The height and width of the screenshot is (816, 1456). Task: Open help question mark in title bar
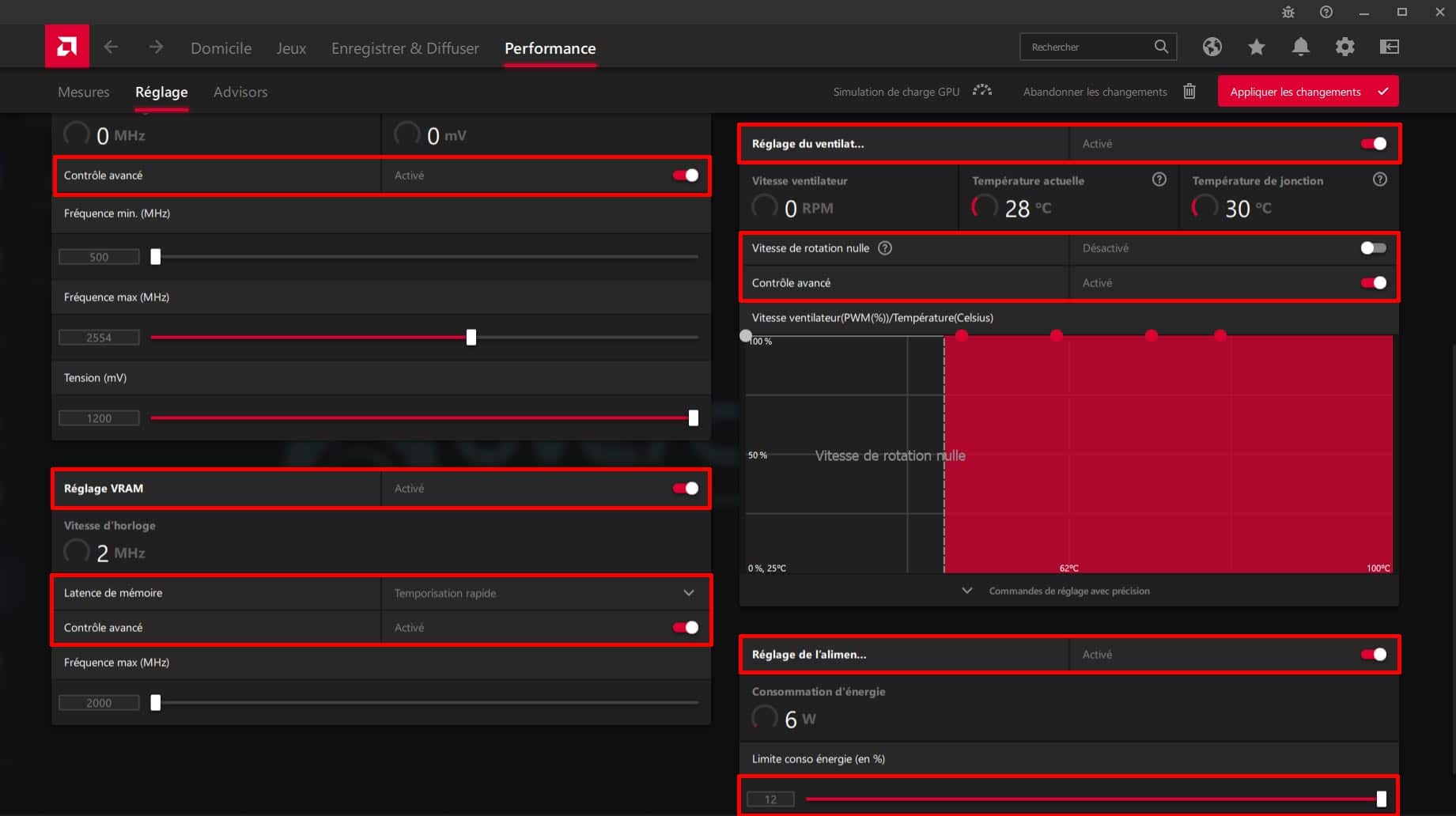[x=1326, y=12]
